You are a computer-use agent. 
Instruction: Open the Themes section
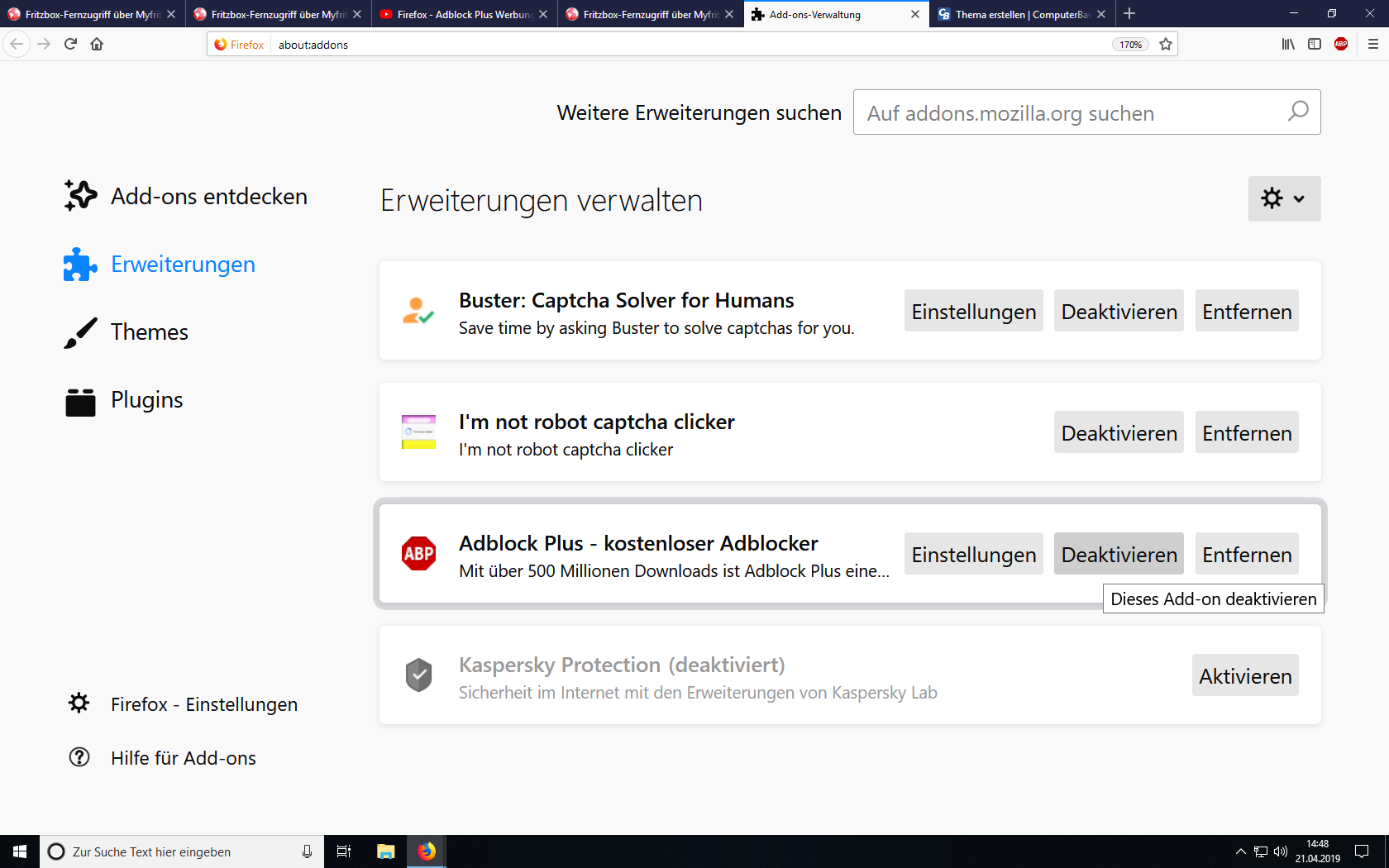[149, 332]
